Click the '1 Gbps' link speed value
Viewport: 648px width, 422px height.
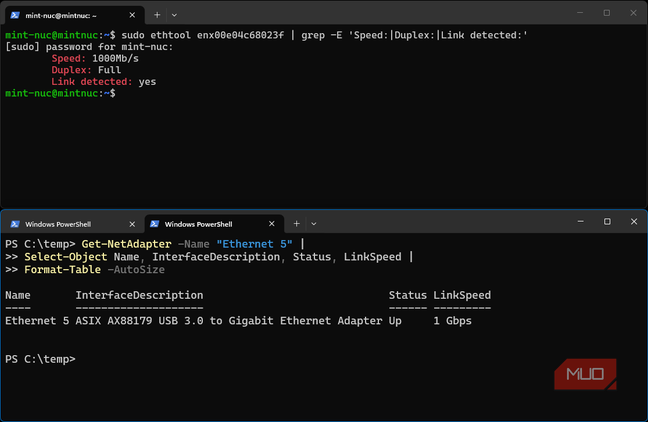tap(453, 321)
